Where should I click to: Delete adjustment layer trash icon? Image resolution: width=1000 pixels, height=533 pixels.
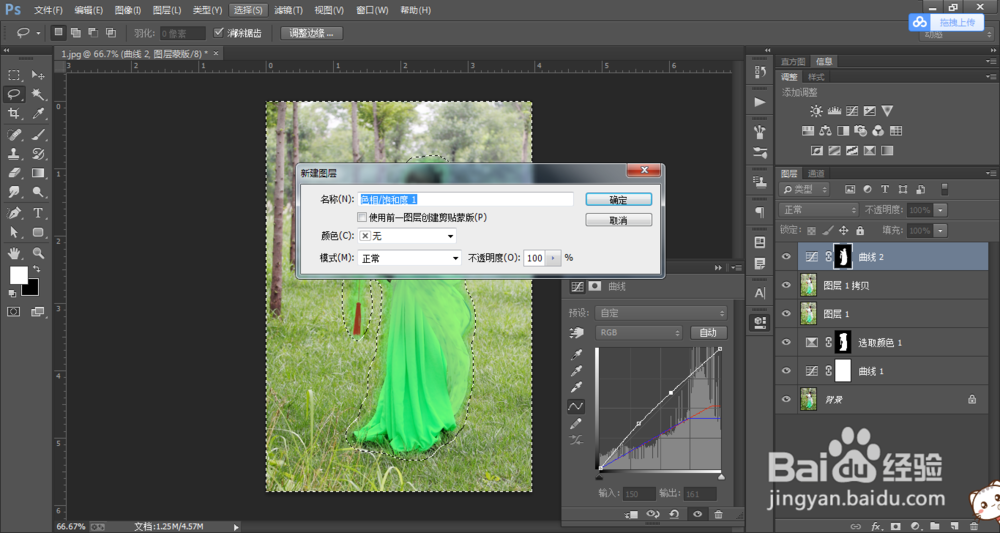719,514
